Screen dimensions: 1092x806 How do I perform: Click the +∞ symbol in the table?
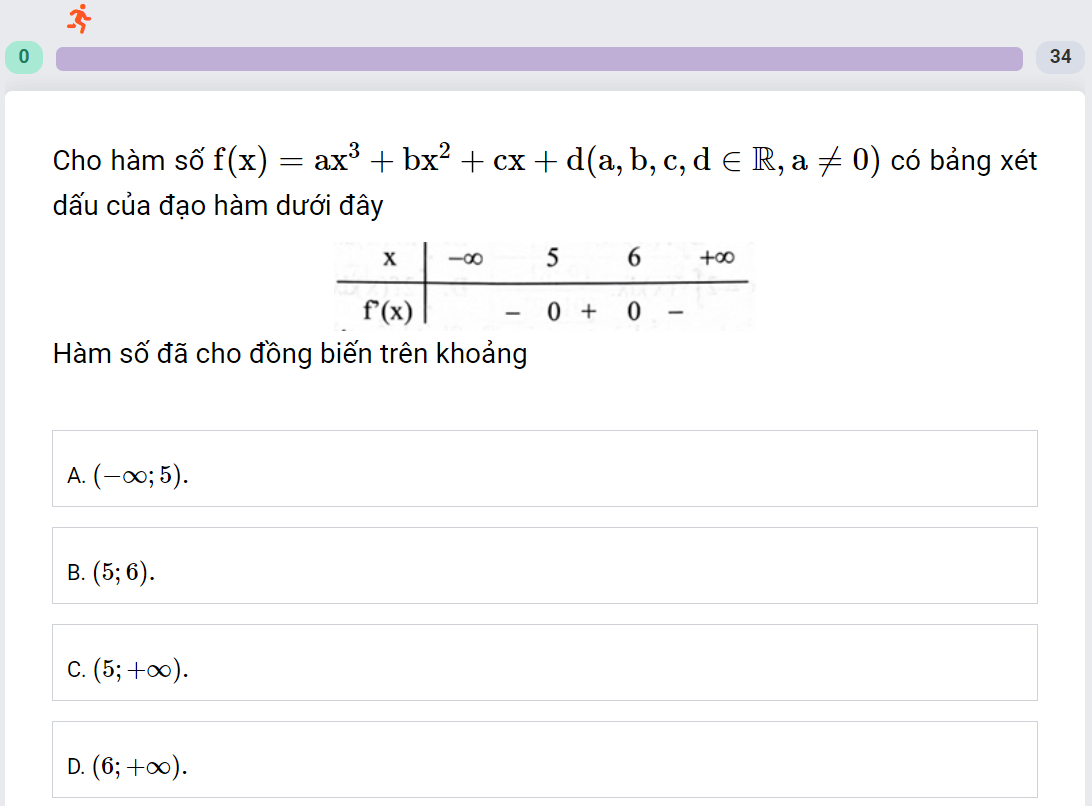[717, 258]
